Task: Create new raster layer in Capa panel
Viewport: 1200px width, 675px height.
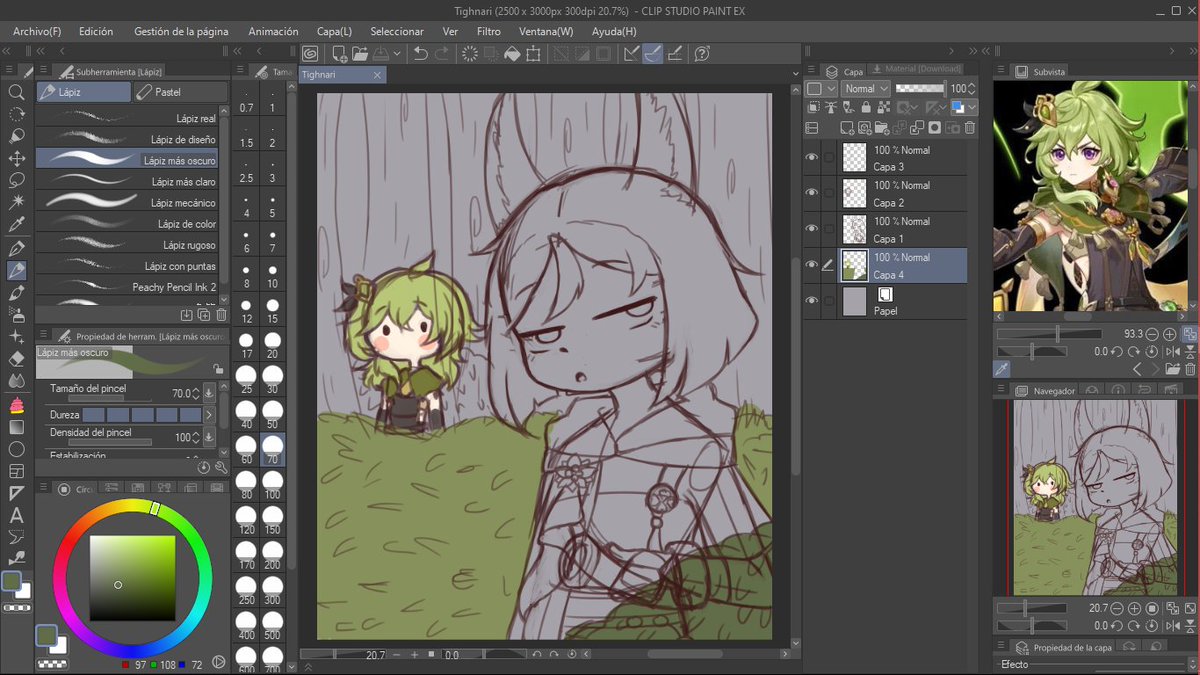Action: pos(847,128)
